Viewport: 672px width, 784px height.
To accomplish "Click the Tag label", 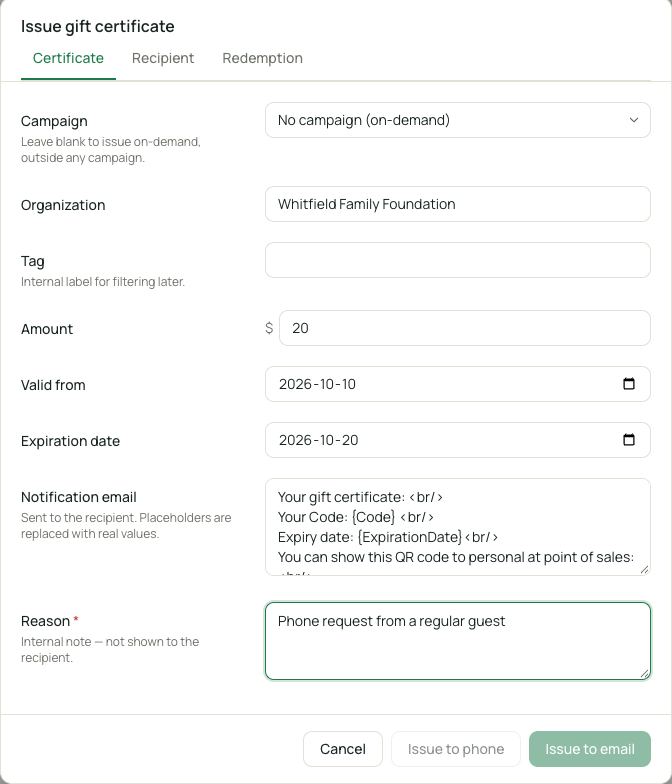I will click(32, 261).
